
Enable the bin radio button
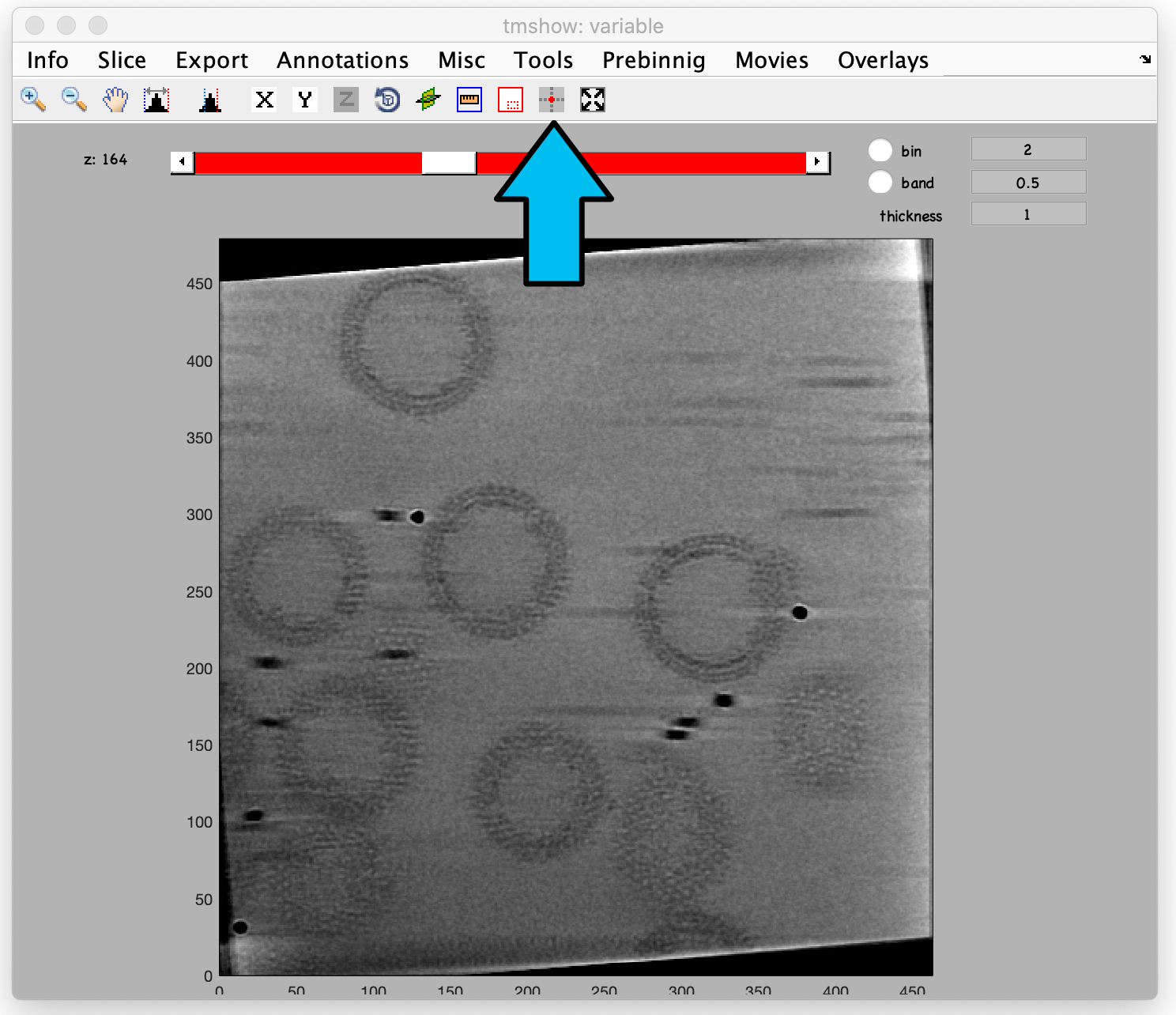[880, 149]
